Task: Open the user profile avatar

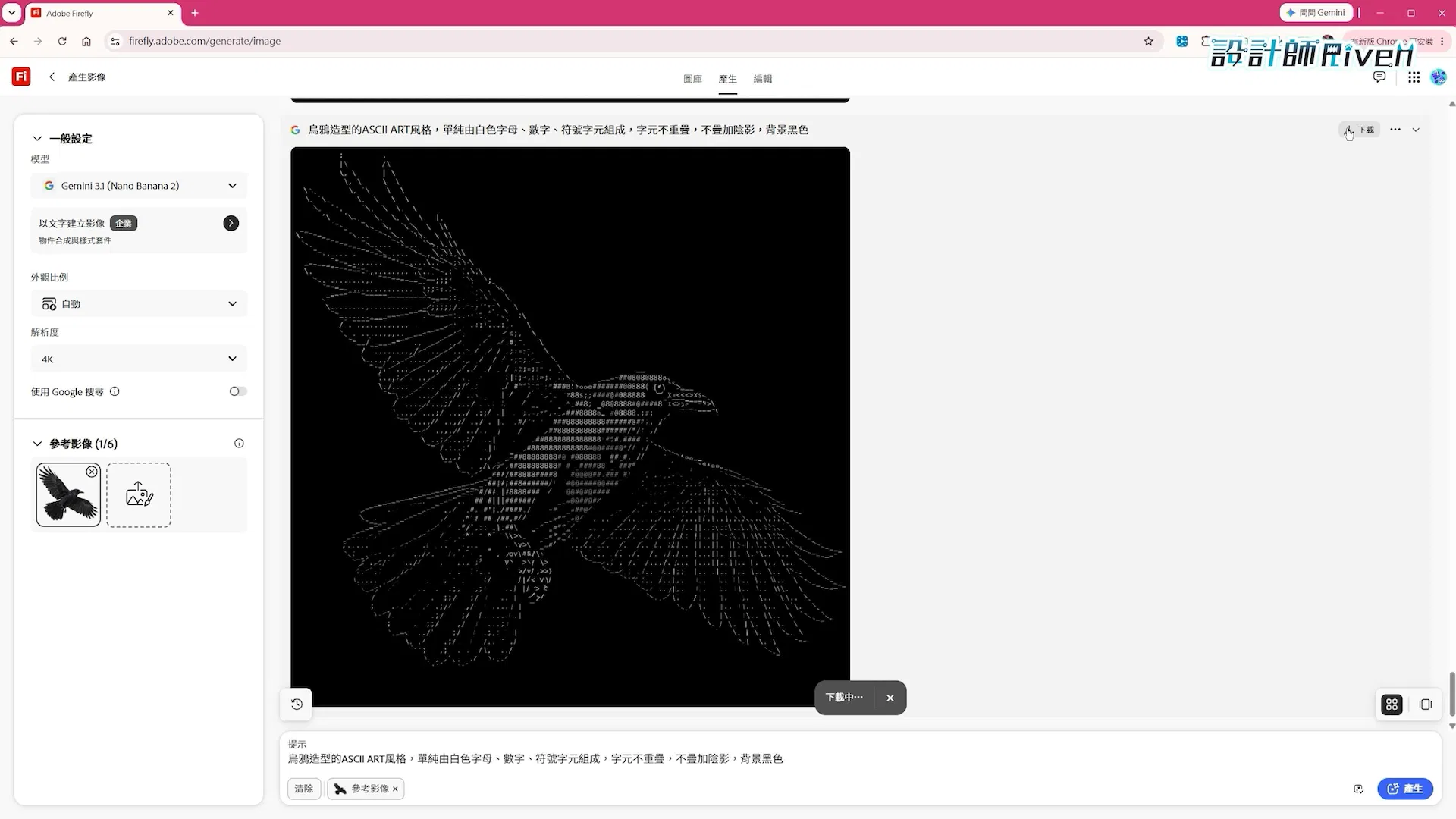Action: (1439, 77)
